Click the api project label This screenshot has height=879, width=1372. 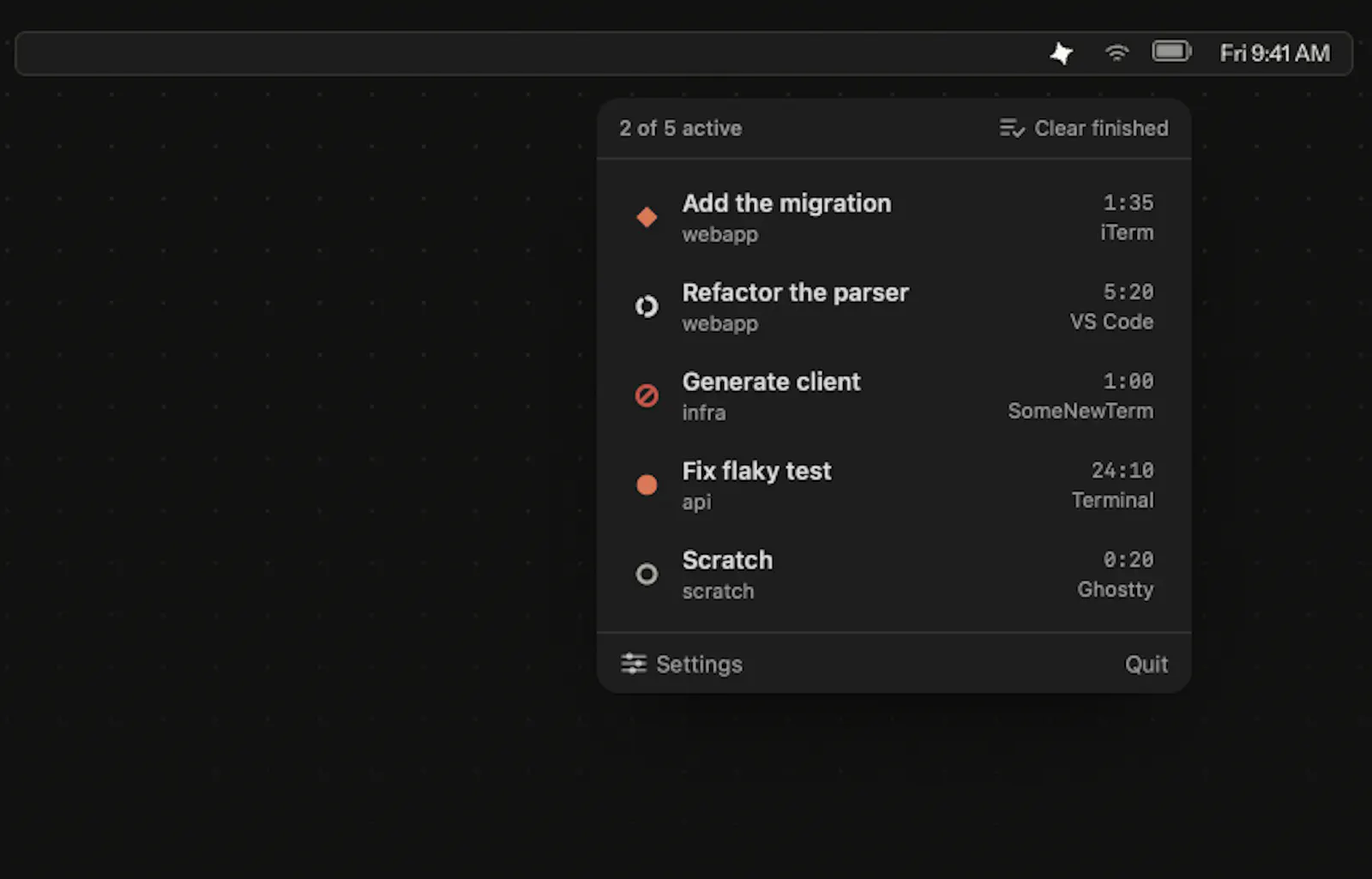696,502
